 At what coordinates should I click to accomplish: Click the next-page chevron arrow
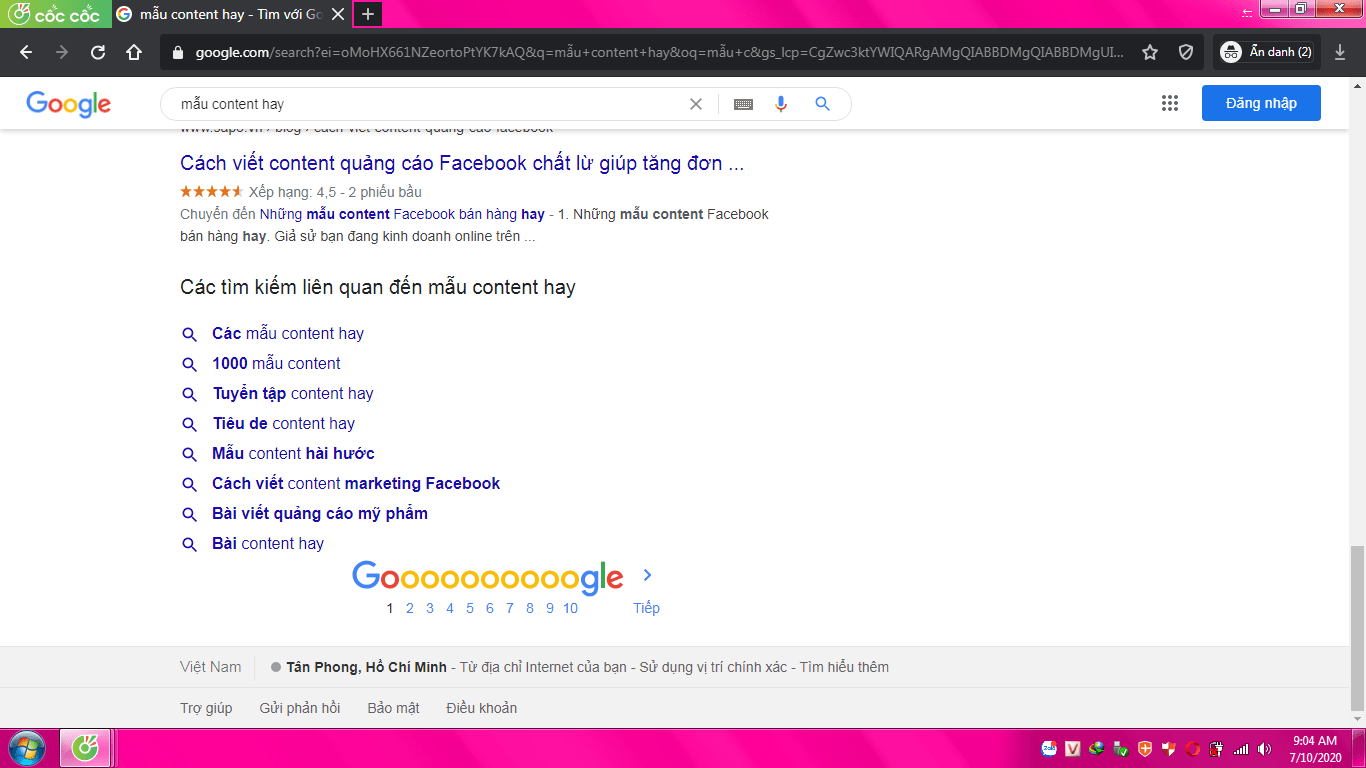pyautogui.click(x=647, y=575)
